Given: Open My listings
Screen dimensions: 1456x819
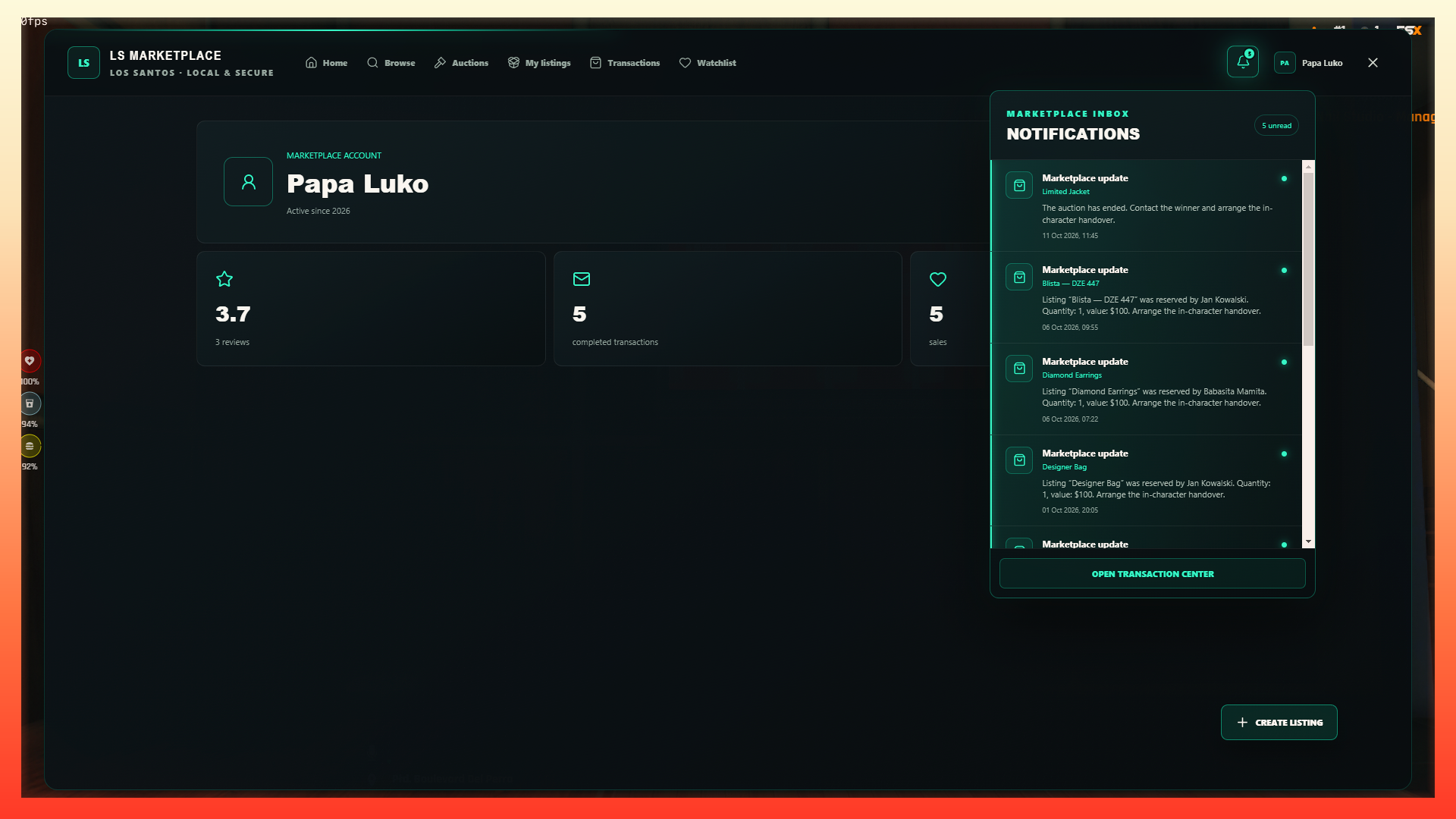Looking at the screenshot, I should [x=539, y=63].
